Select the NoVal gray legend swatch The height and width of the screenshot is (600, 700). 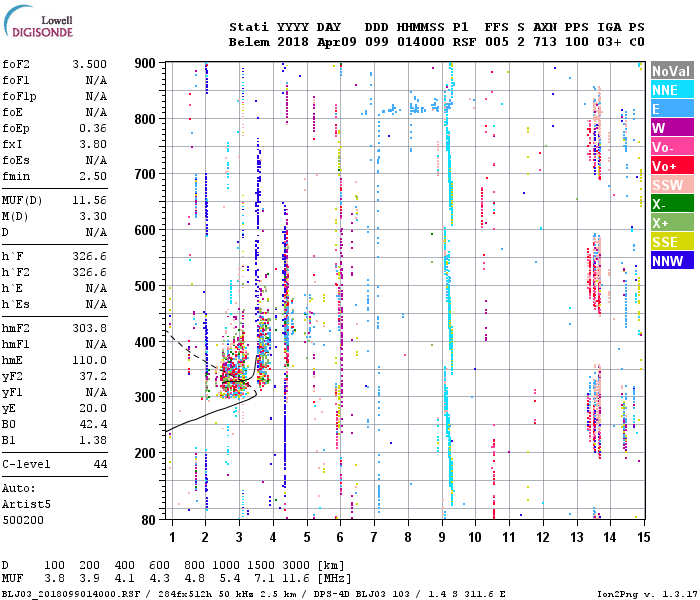pos(672,71)
